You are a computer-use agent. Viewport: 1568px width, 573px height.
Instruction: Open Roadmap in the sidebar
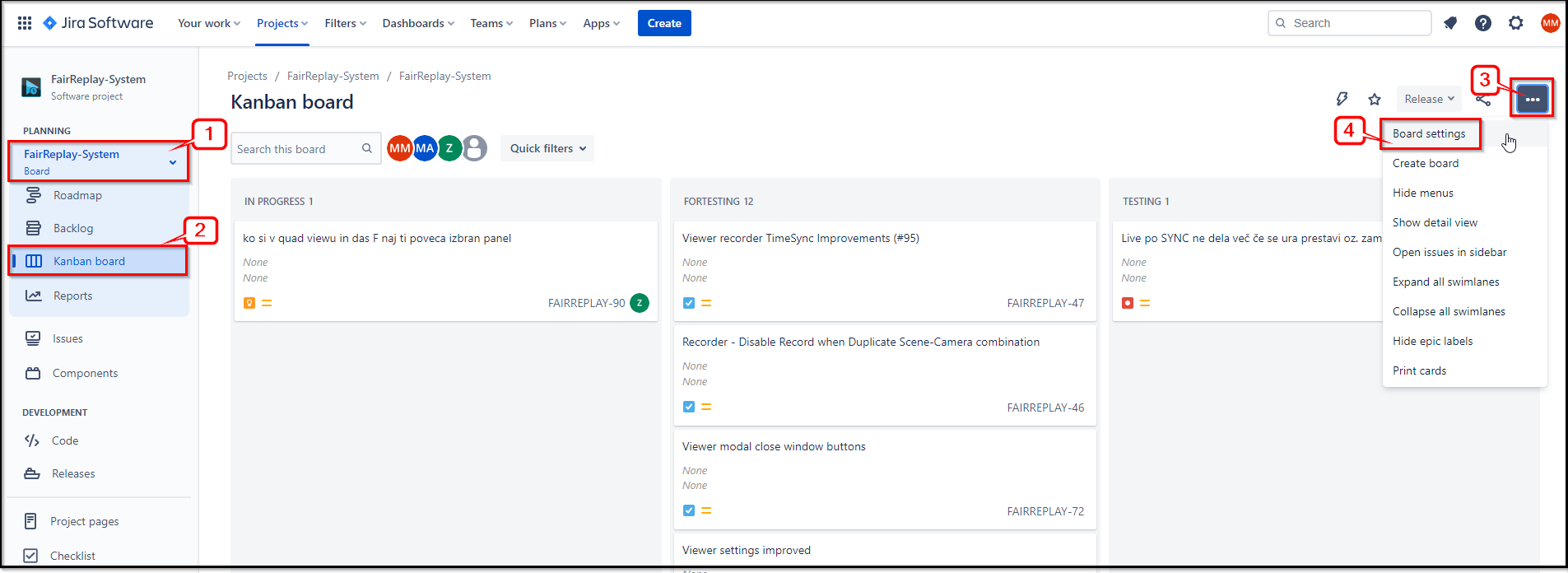pos(99,195)
